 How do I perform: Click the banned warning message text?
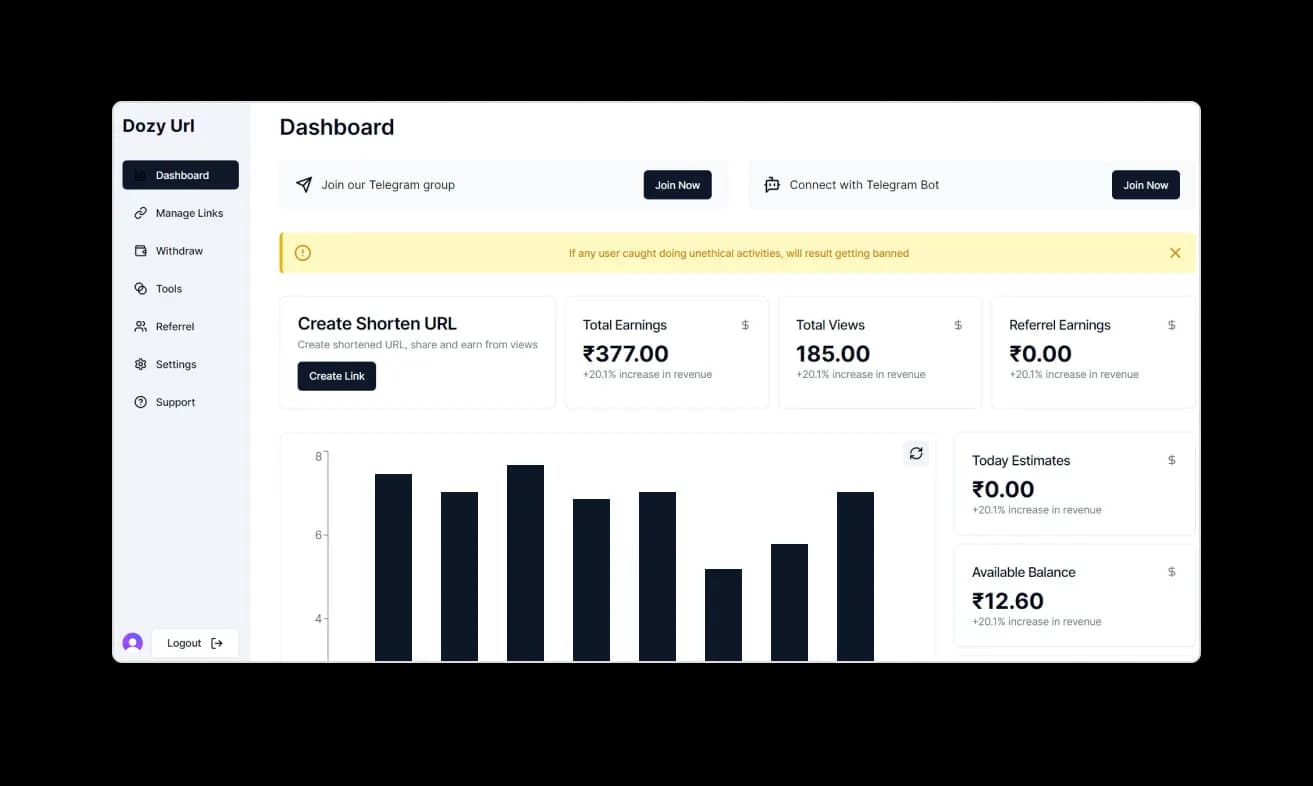[739, 253]
